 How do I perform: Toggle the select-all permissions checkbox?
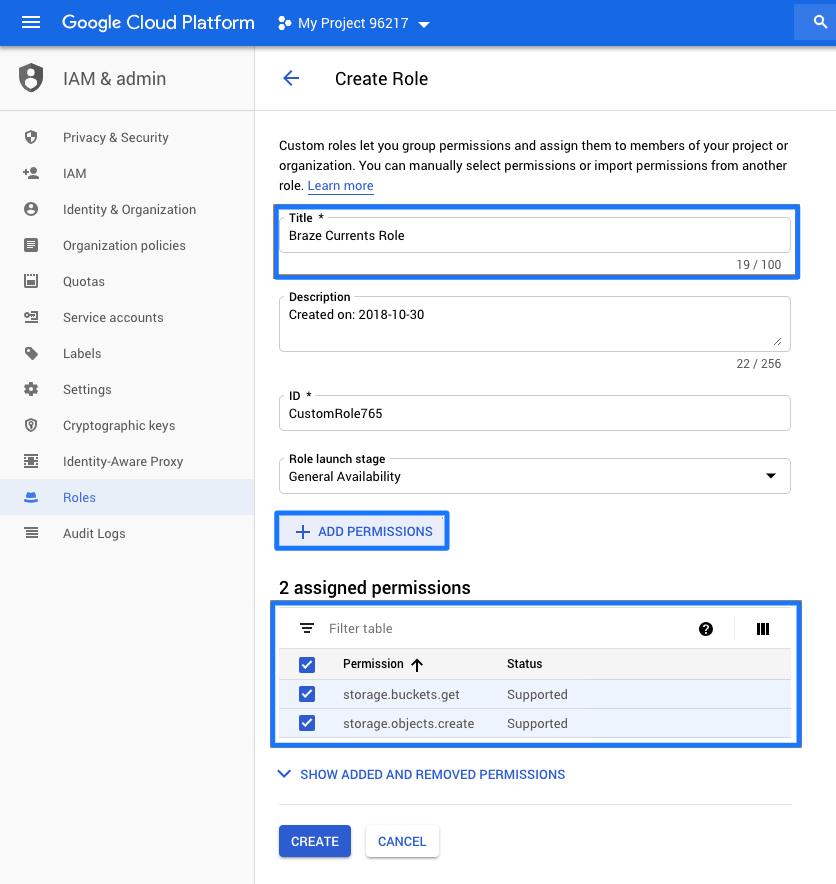point(307,665)
